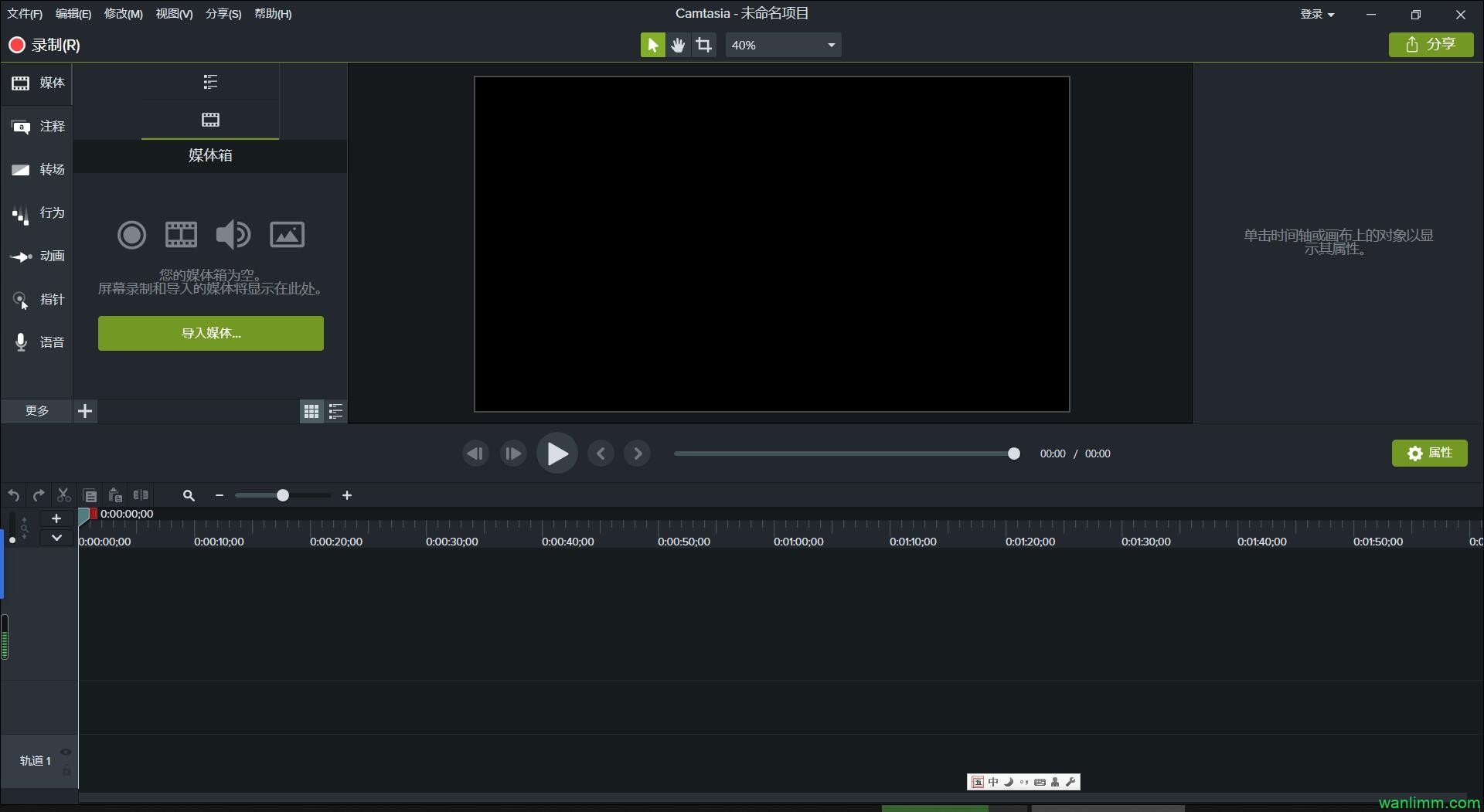Screen dimensions: 1484x812
Task: Click the timeline zoom-in plus icon
Action: (x=347, y=495)
